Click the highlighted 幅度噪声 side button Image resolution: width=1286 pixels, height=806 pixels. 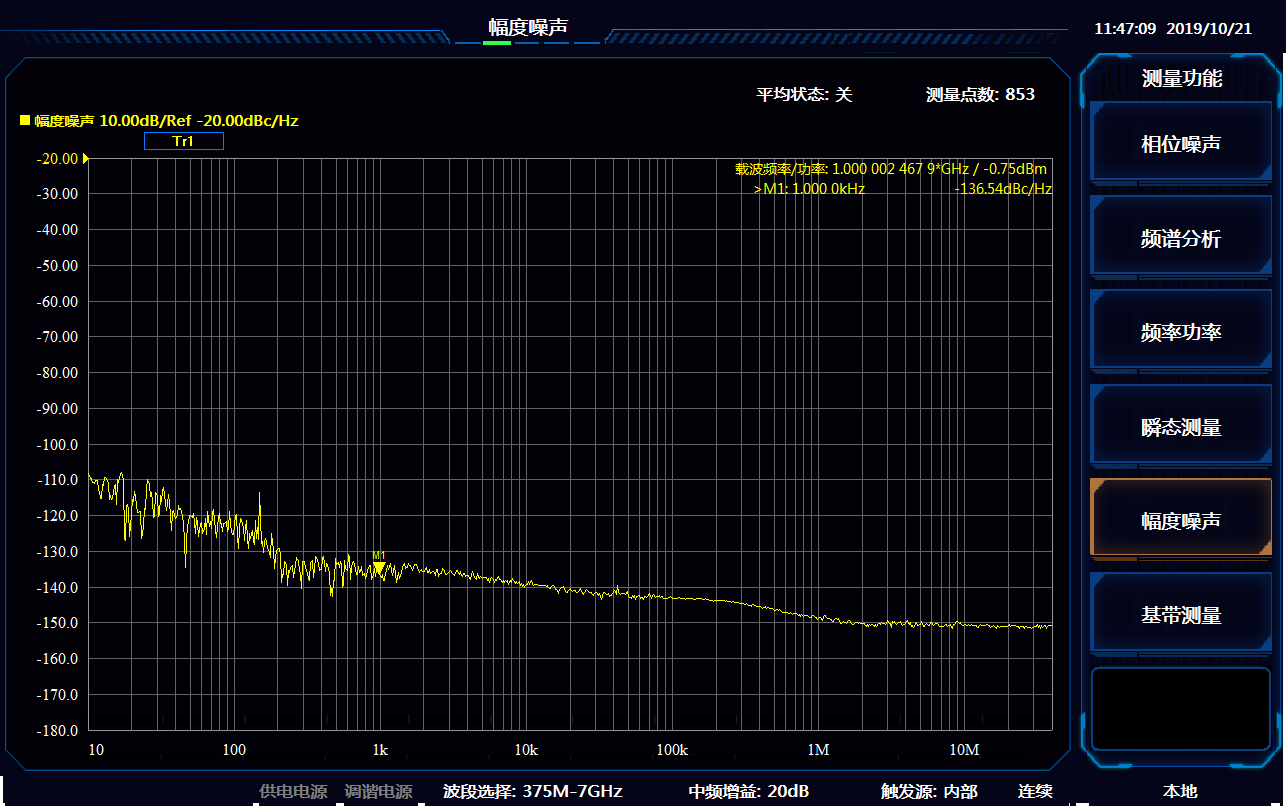tap(1180, 521)
